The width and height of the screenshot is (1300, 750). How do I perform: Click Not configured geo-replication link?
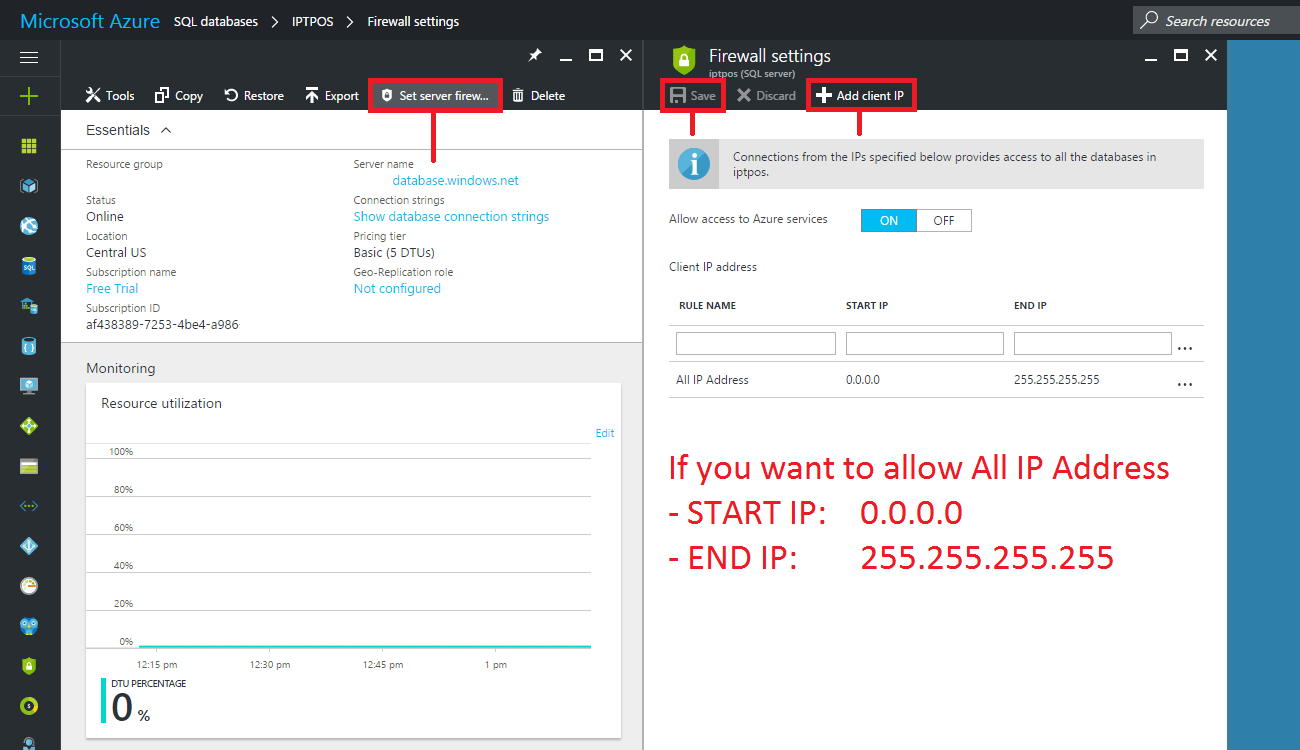click(x=397, y=288)
